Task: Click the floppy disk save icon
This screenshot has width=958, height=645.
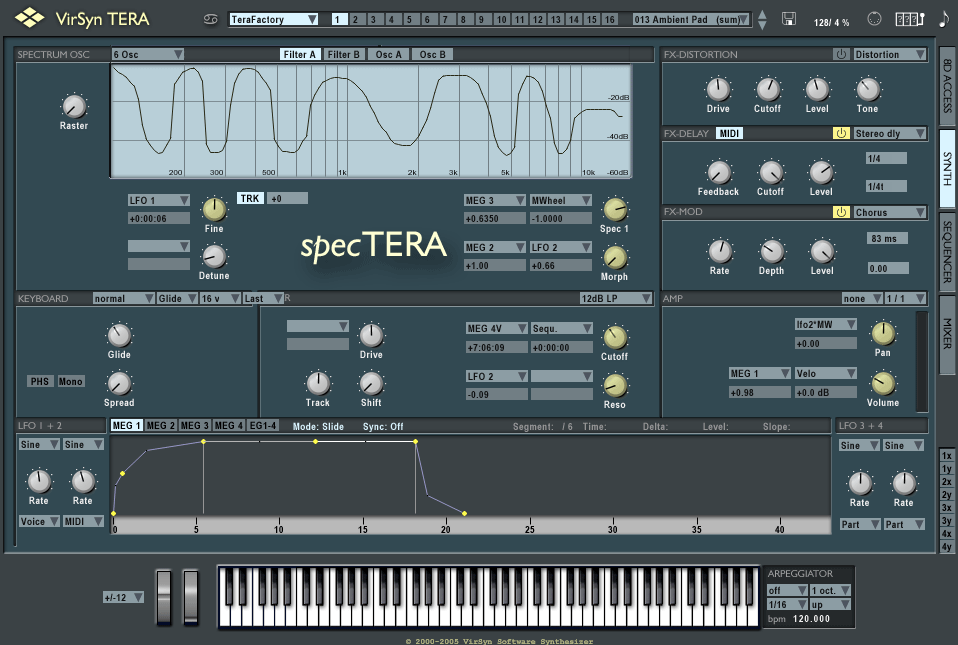Action: [x=789, y=19]
